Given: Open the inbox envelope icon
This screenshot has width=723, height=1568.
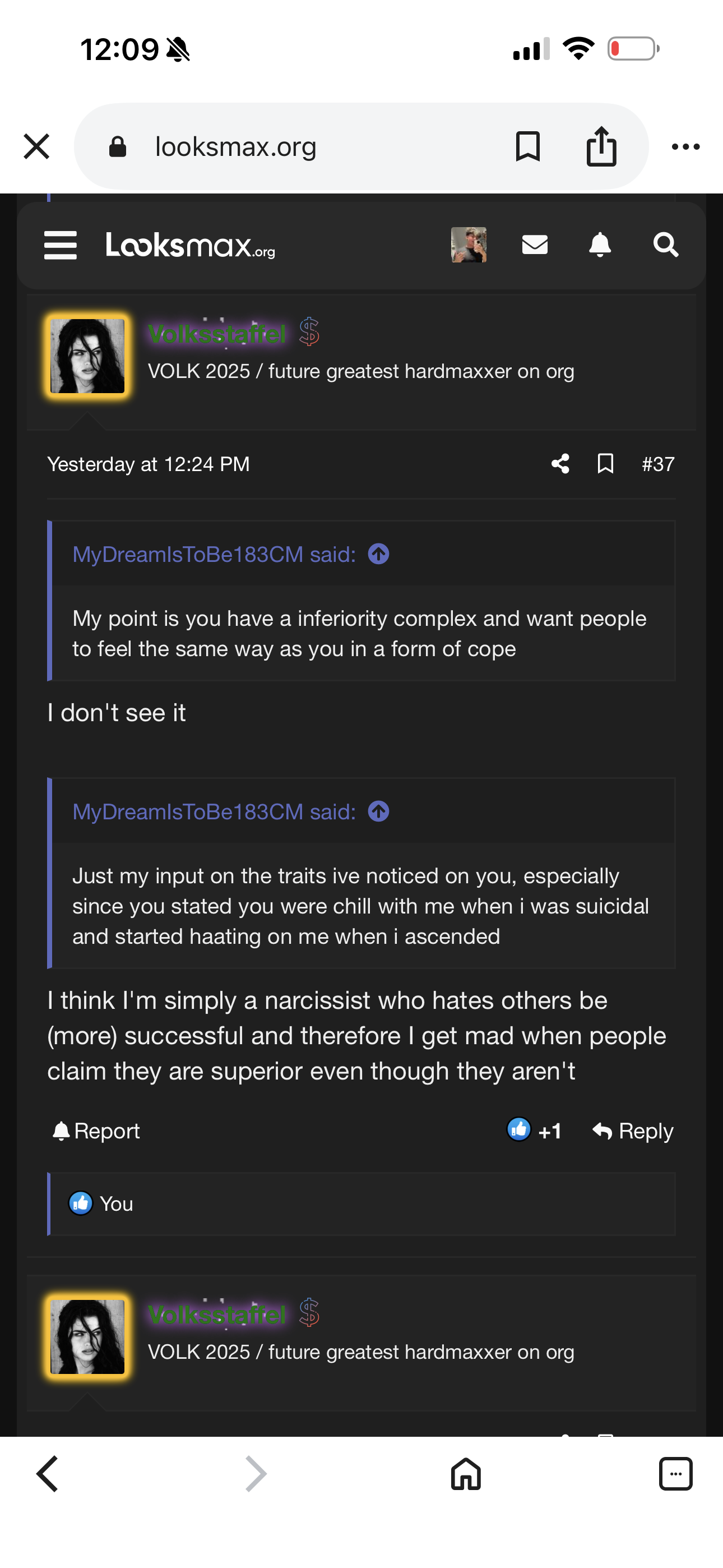Looking at the screenshot, I should [x=534, y=245].
